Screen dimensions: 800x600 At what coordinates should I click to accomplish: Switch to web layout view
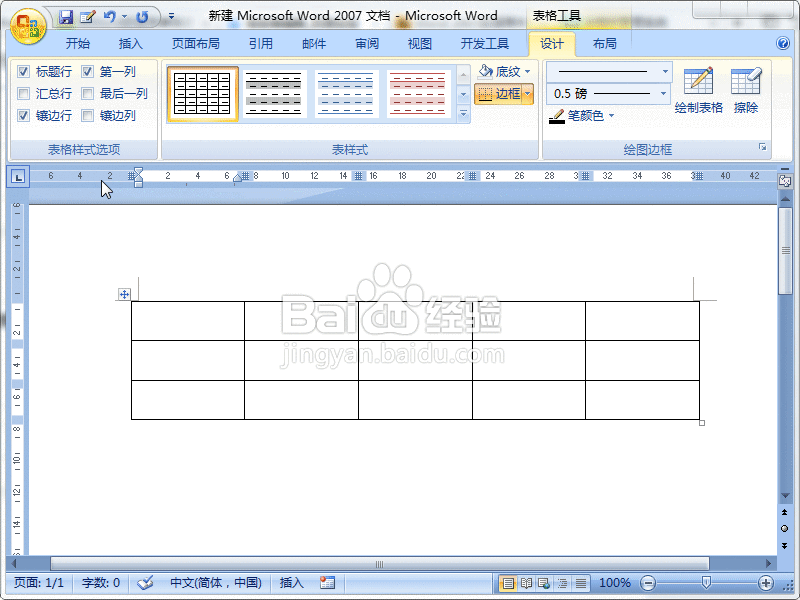coord(544,583)
